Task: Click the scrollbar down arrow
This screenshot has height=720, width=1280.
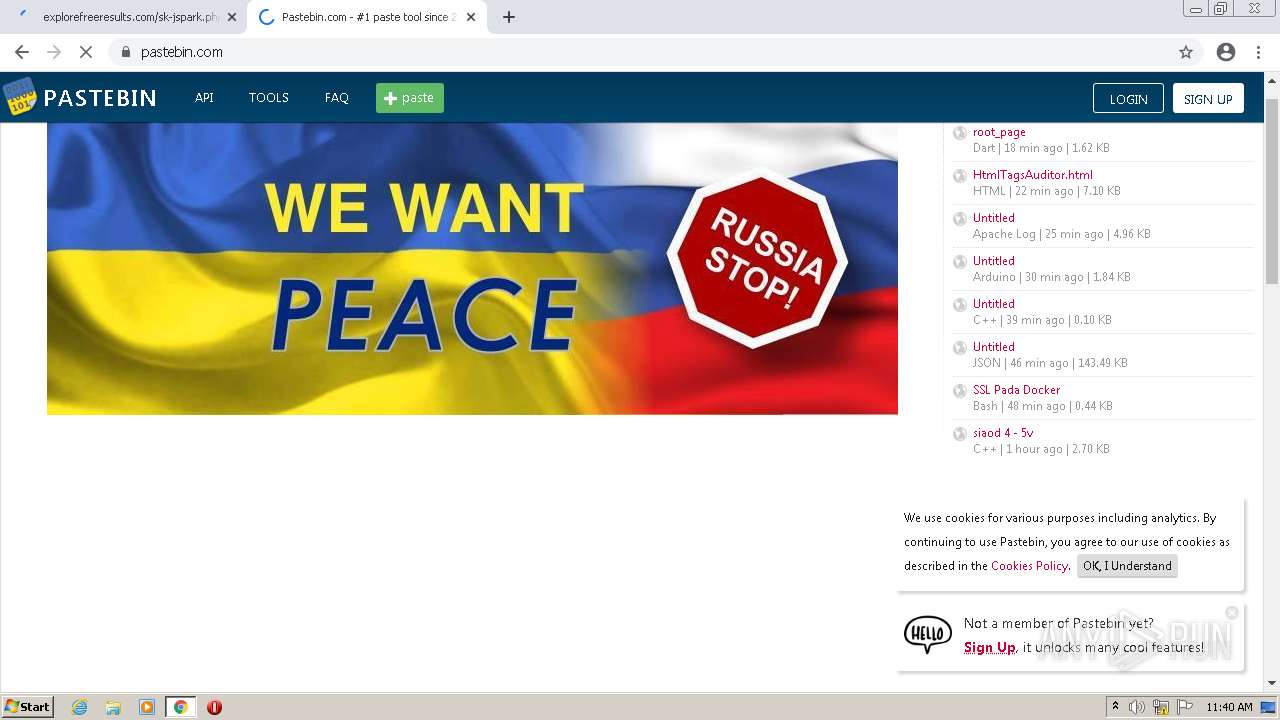Action: click(x=1272, y=683)
